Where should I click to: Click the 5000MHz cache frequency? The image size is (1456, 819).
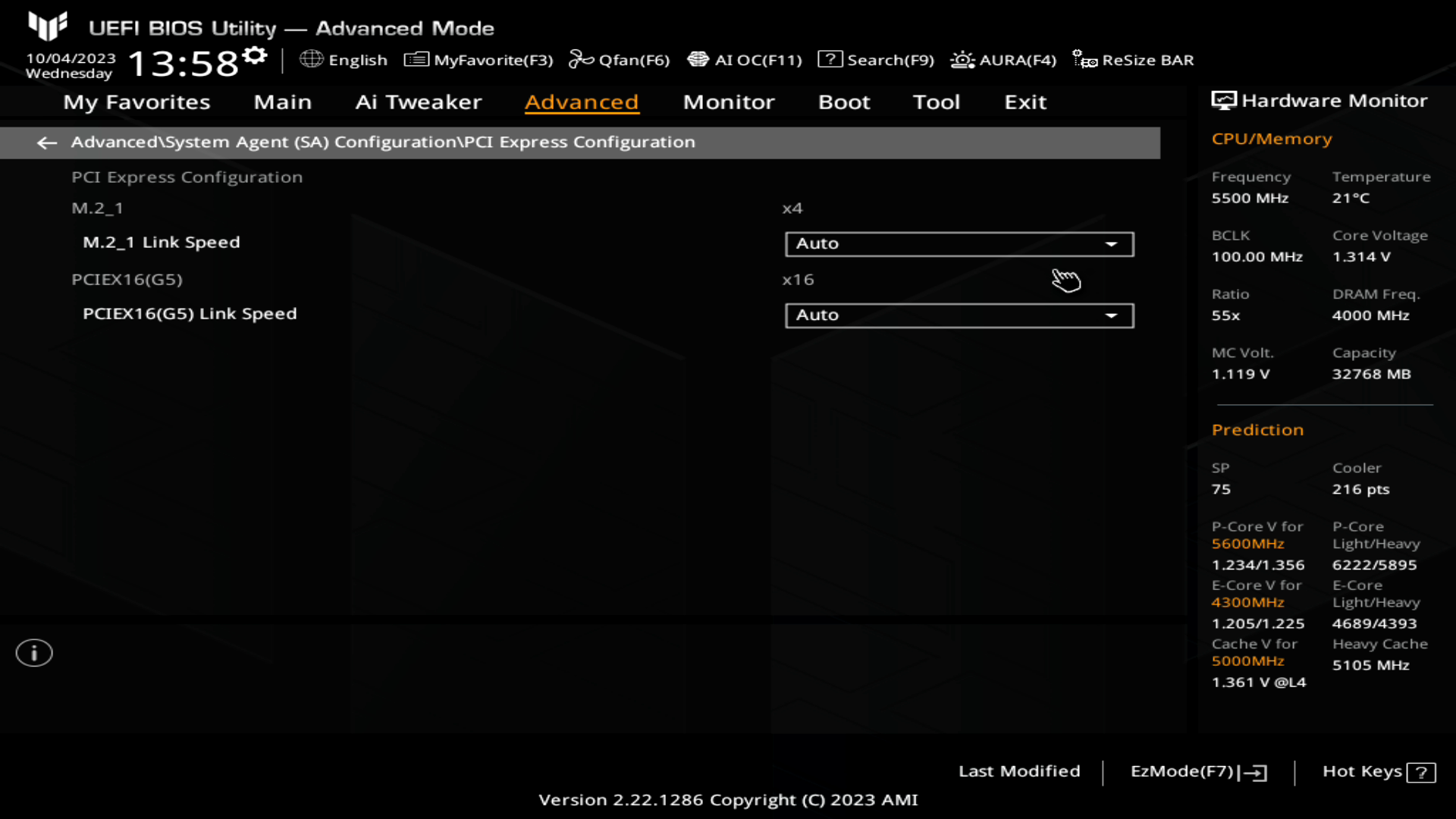coord(1247,661)
